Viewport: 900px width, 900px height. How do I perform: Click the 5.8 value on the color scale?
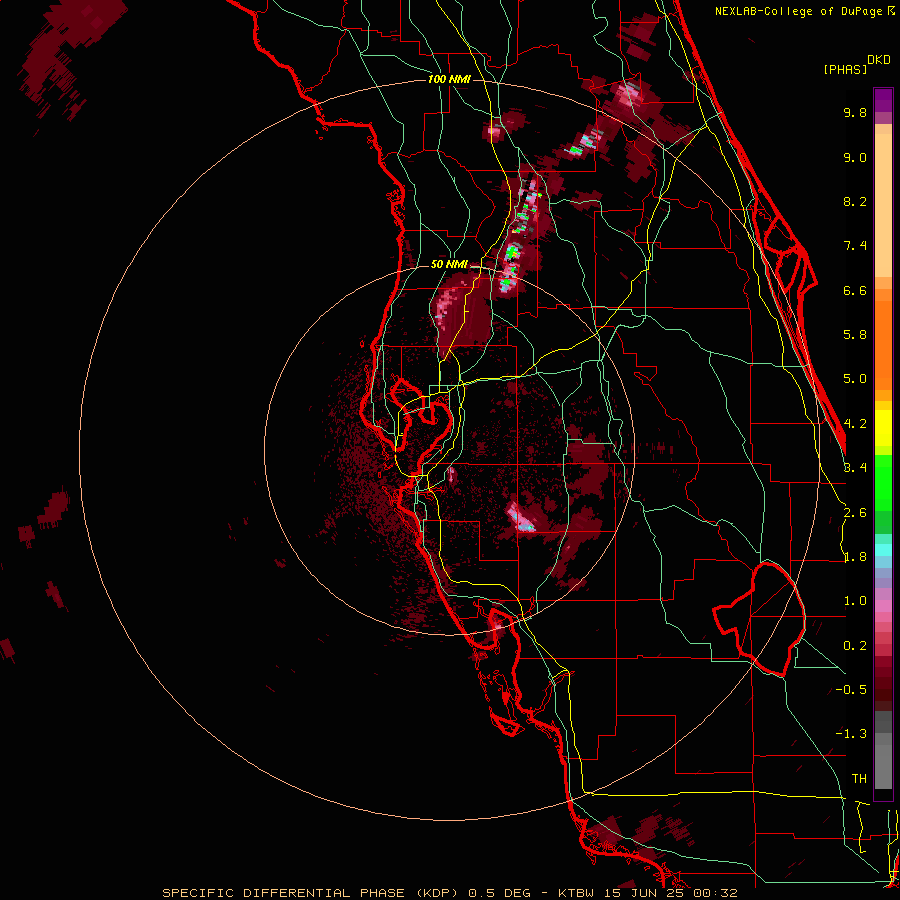pos(855,335)
